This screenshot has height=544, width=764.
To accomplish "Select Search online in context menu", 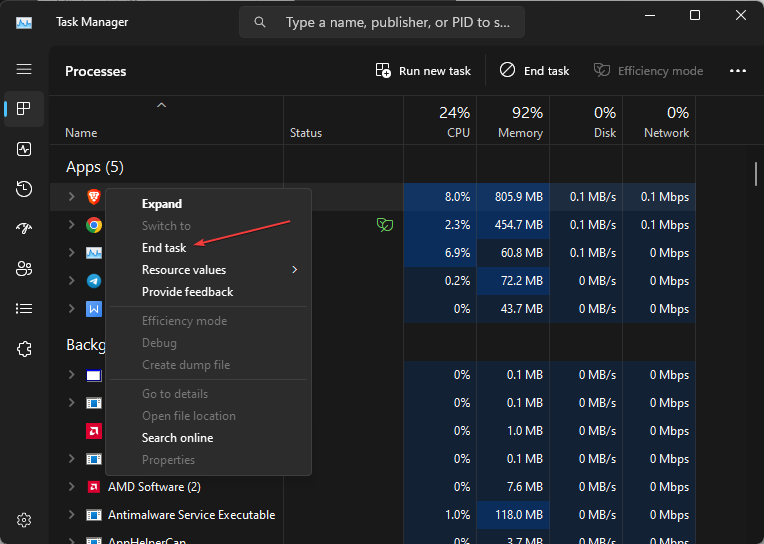I will point(177,438).
